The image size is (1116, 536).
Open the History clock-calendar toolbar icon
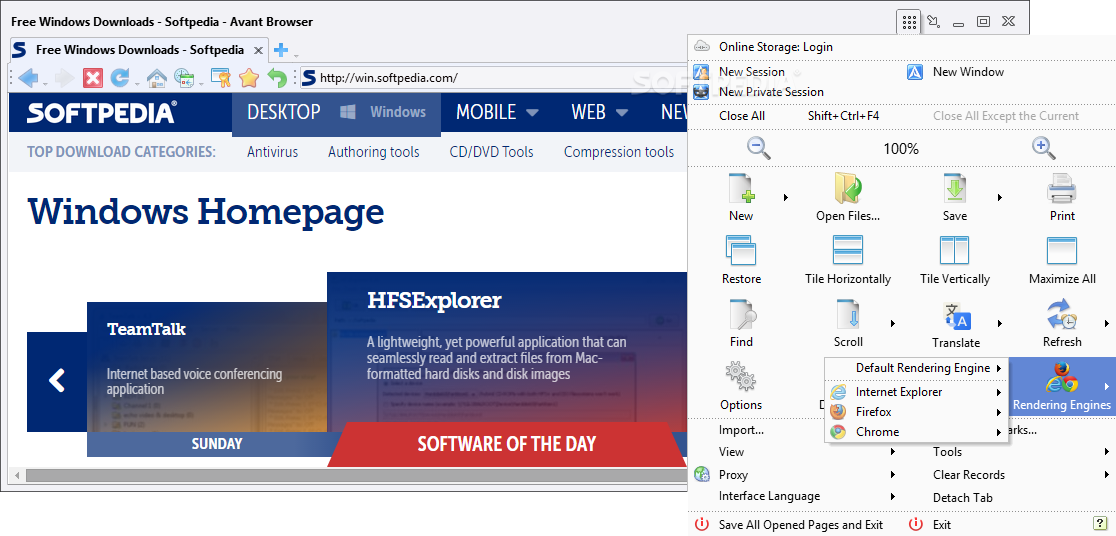(x=184, y=78)
